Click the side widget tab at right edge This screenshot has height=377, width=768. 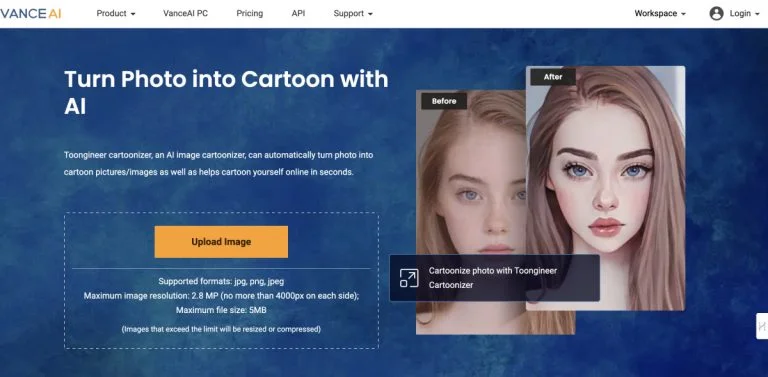[x=762, y=326]
